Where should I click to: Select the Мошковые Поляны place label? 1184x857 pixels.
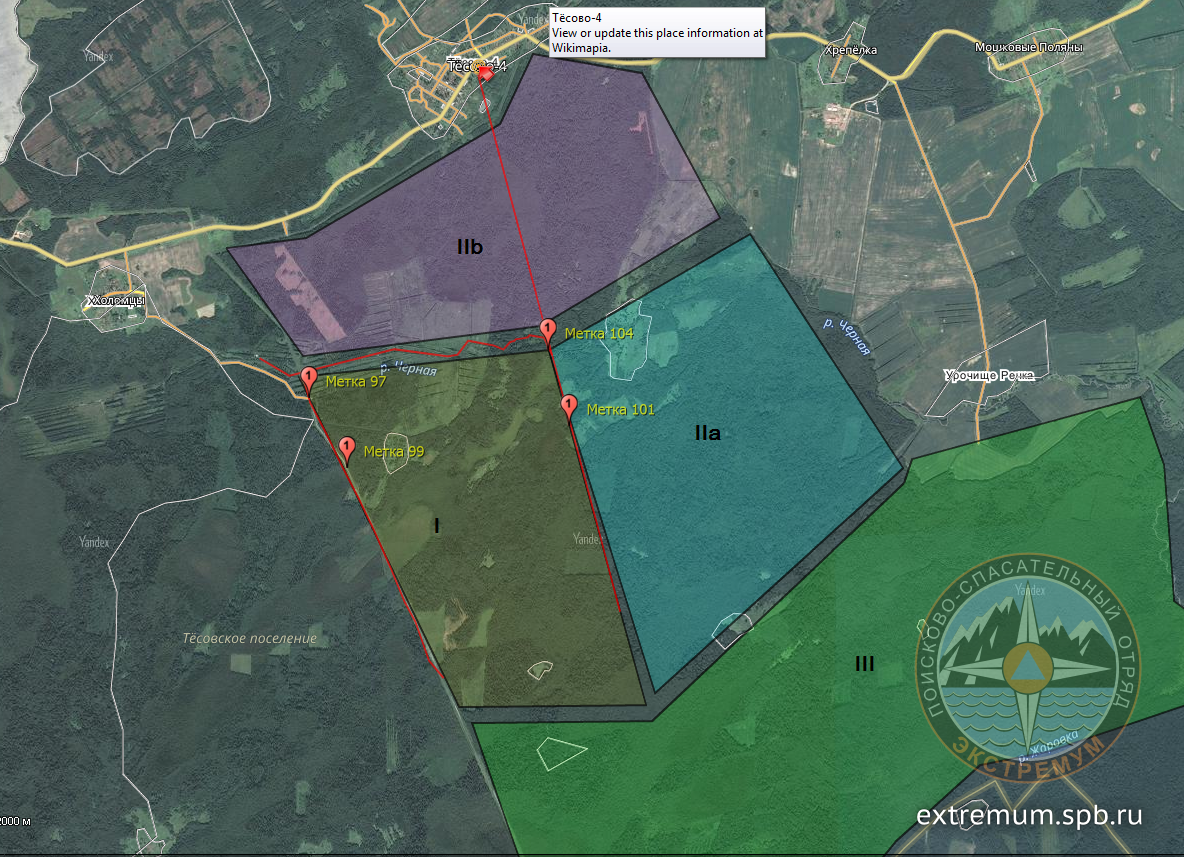point(1029,47)
